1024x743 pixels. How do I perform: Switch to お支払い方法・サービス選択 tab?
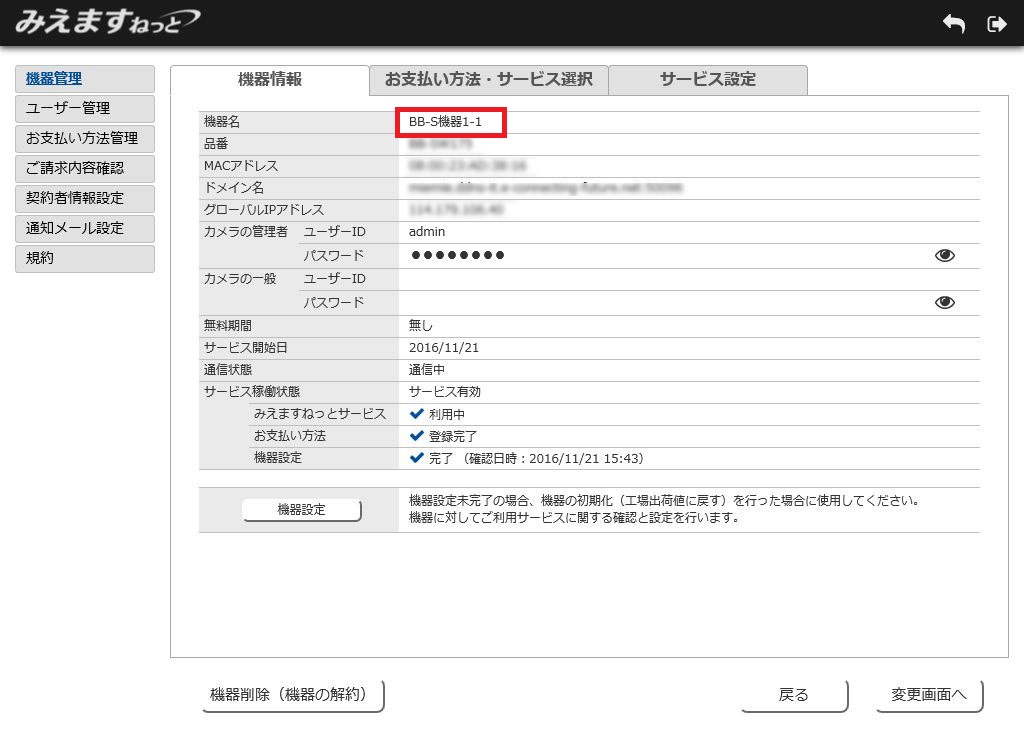(488, 80)
